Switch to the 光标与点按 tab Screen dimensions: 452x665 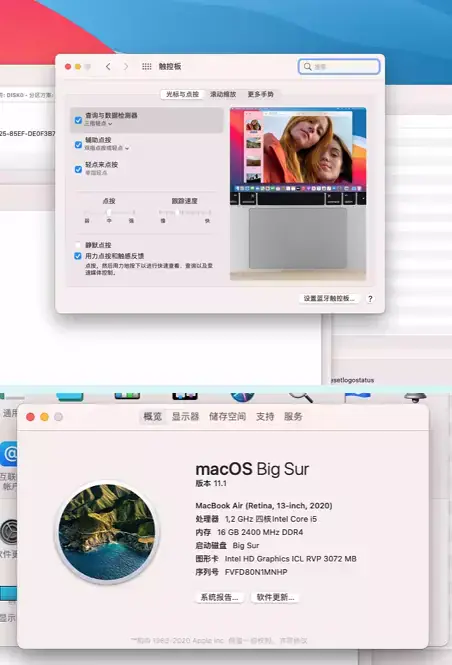[182, 94]
